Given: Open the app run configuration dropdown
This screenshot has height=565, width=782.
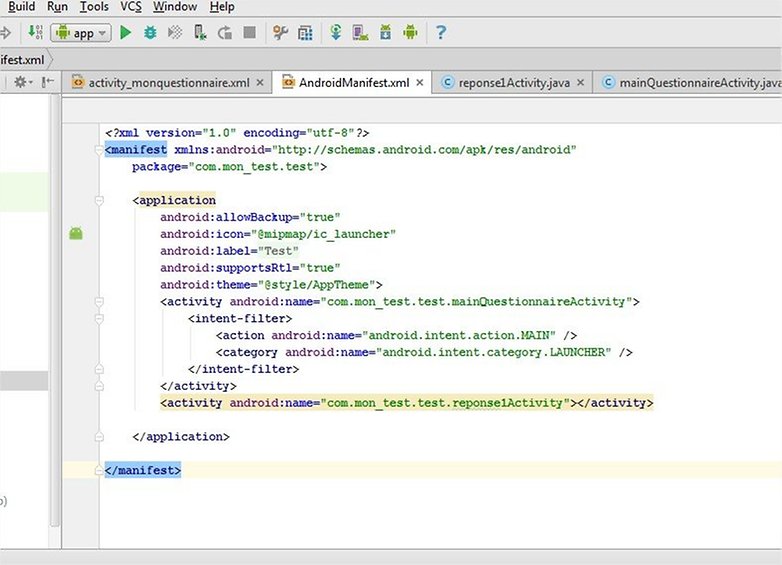Looking at the screenshot, I should 81,33.
